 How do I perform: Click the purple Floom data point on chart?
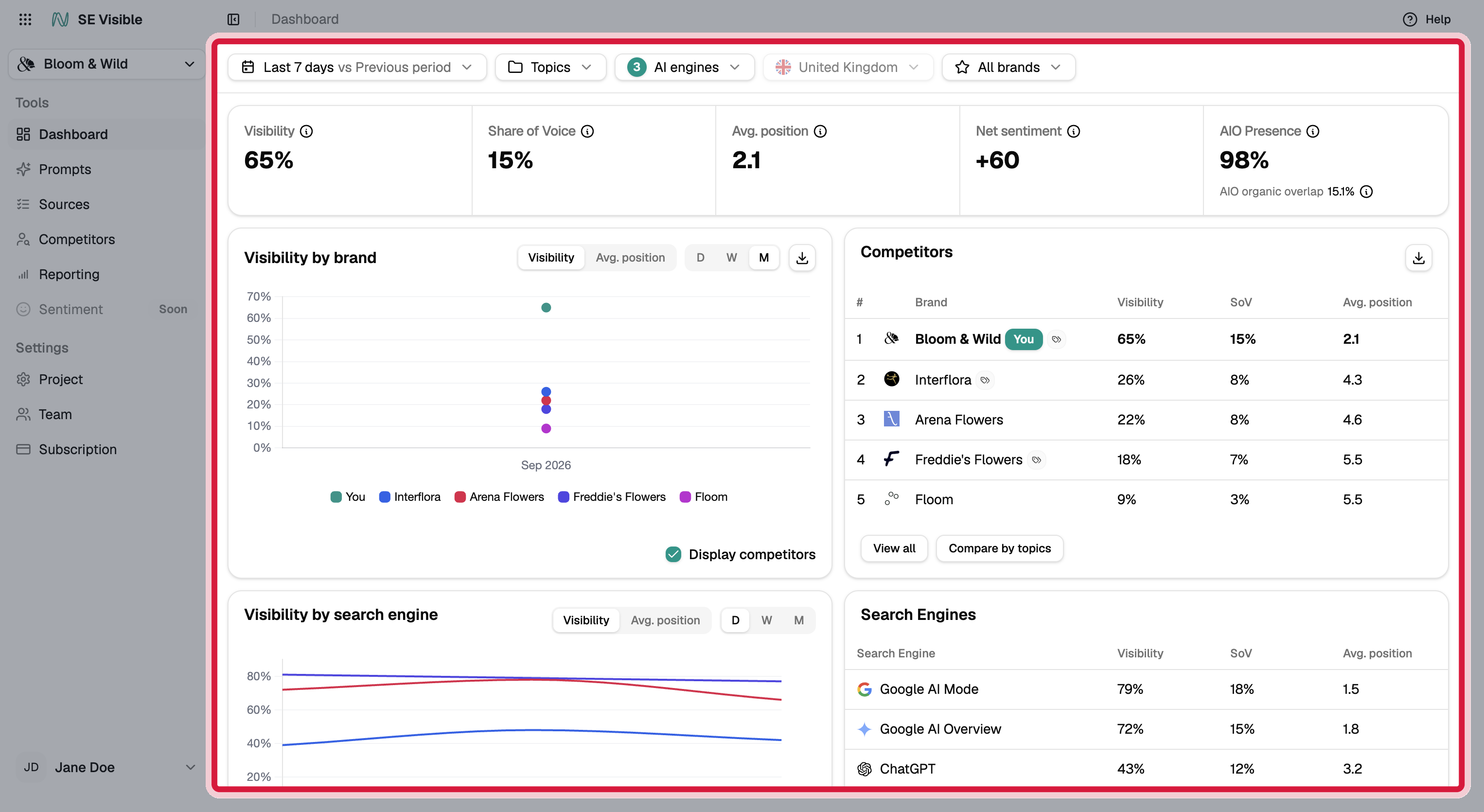coord(546,429)
